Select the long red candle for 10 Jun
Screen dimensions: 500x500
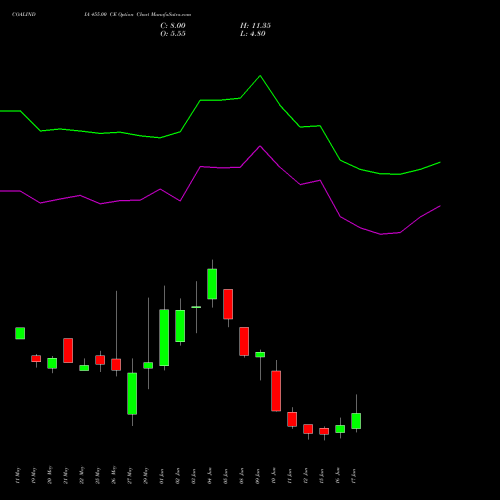click(x=276, y=391)
